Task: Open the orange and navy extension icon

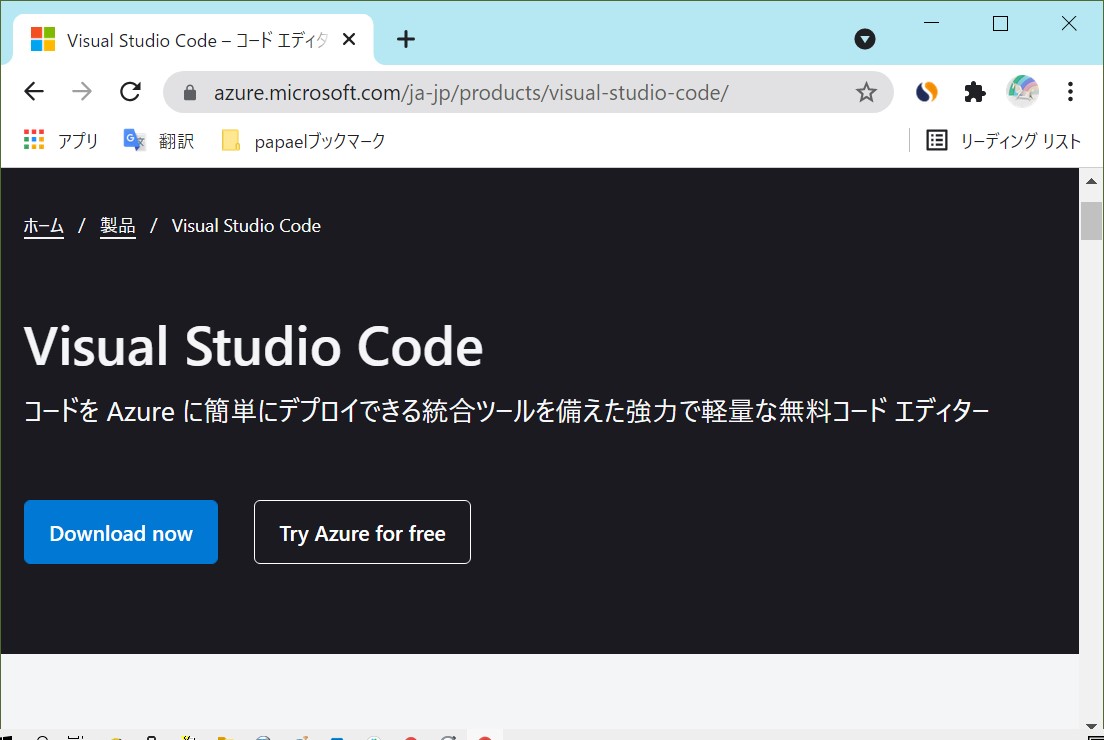Action: point(927,92)
